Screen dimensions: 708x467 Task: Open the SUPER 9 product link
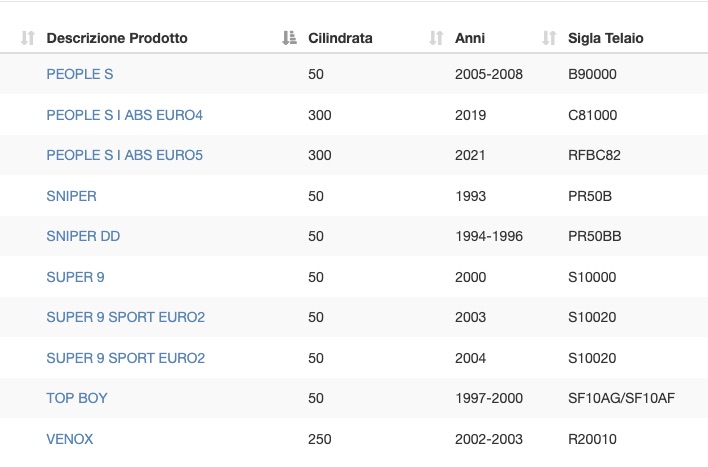tap(75, 277)
